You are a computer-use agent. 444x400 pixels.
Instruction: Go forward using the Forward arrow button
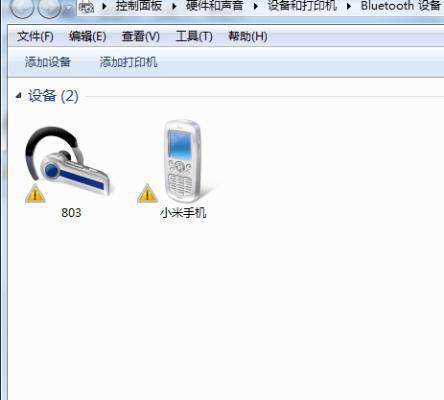tap(49, 7)
